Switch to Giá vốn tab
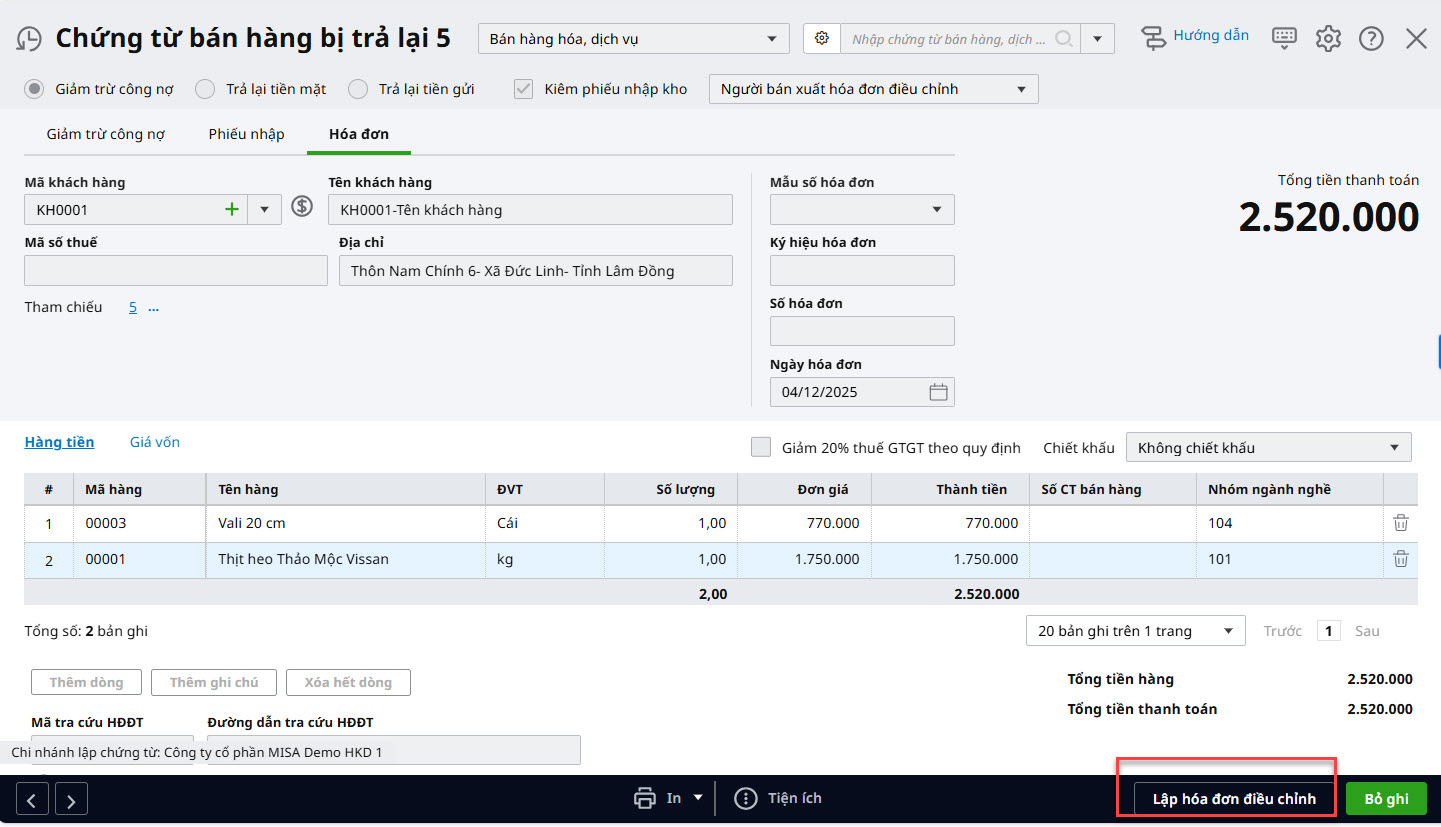Screen dimensions: 1441x827 point(155,442)
